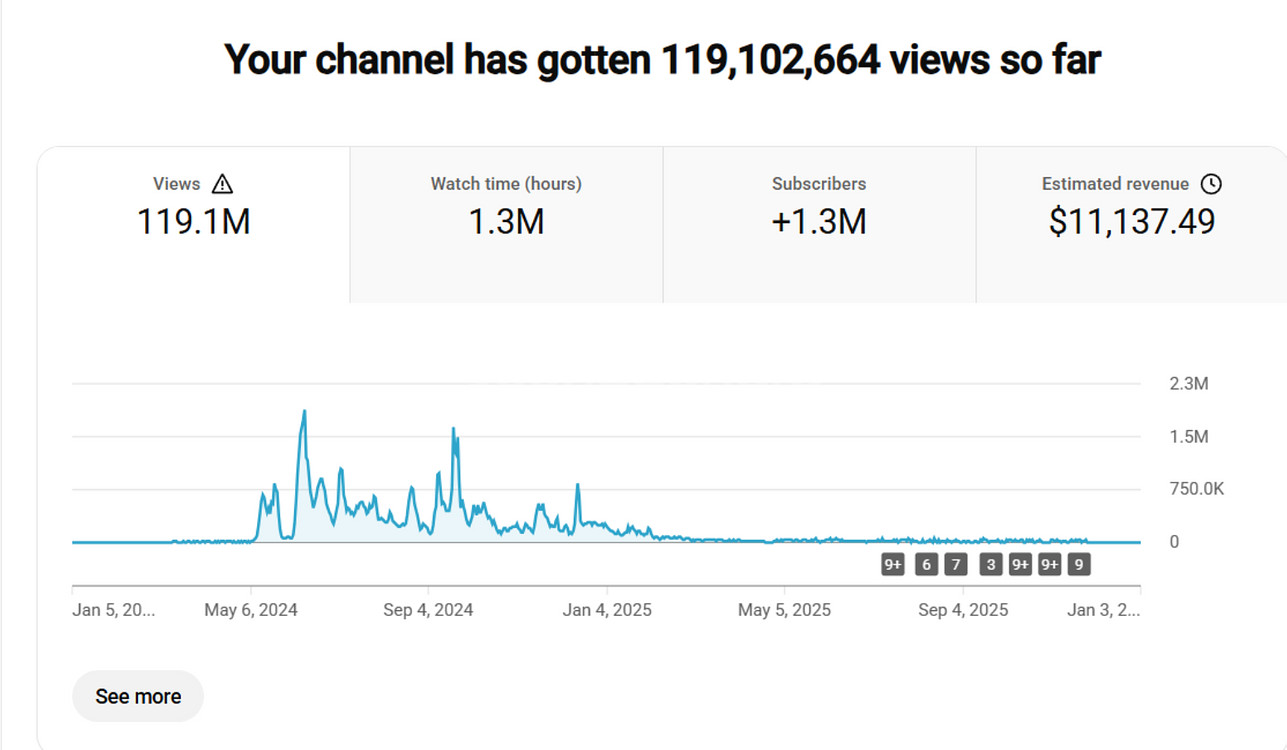
Task: Select the last video marker labeled 9
Action: 1078,565
